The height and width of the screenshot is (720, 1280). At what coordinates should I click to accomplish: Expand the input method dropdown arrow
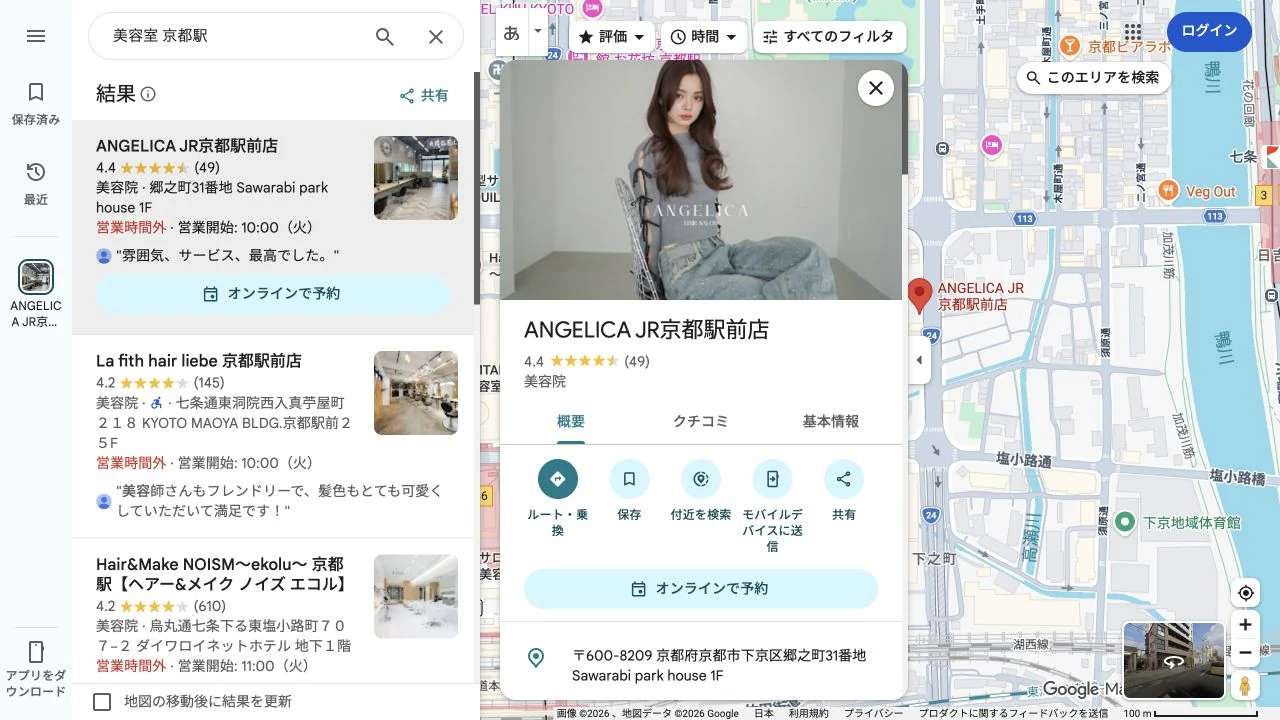538,31
